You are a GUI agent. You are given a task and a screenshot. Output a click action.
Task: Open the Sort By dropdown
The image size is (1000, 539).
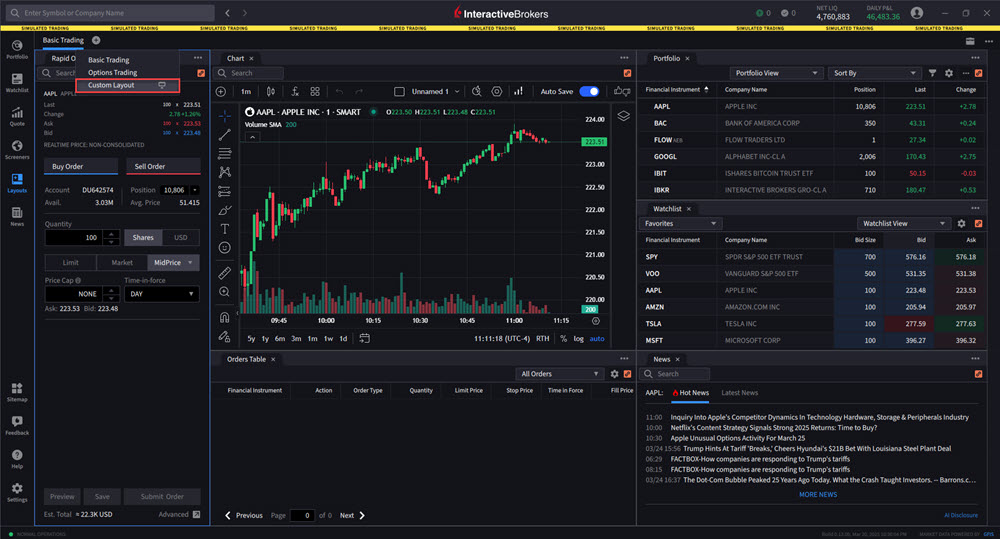(x=874, y=73)
